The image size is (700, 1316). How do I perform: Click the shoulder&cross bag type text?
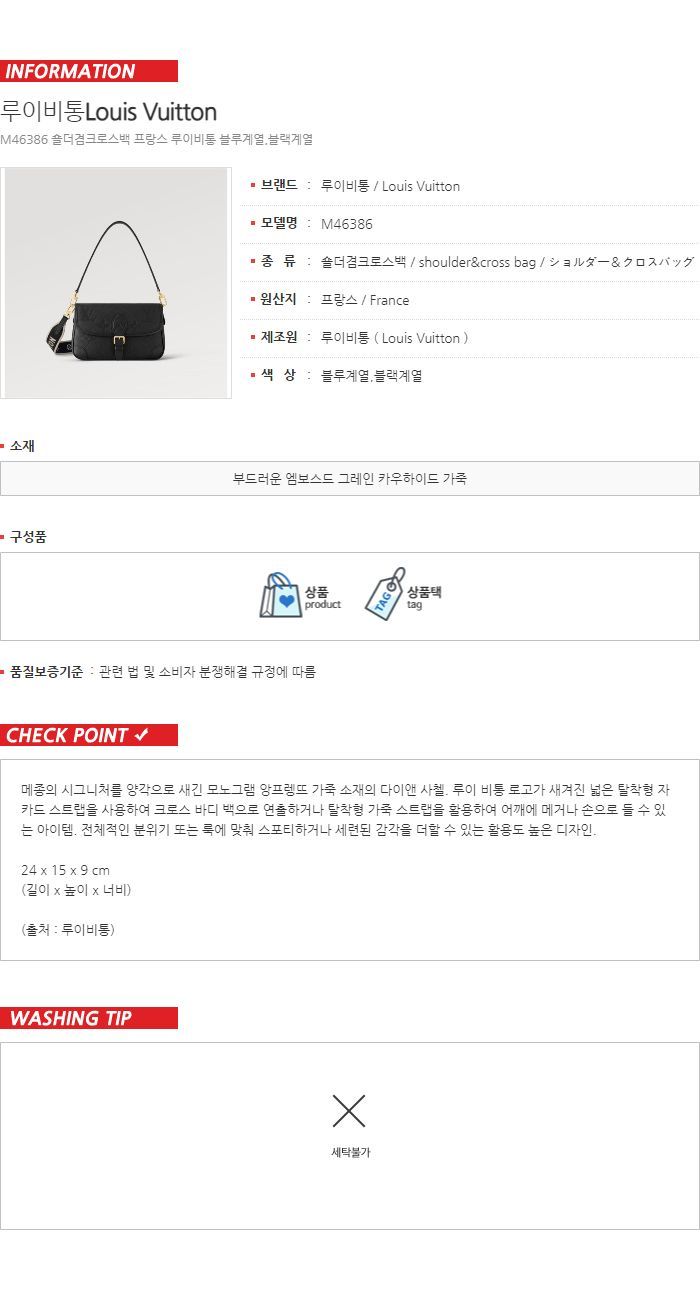478,262
